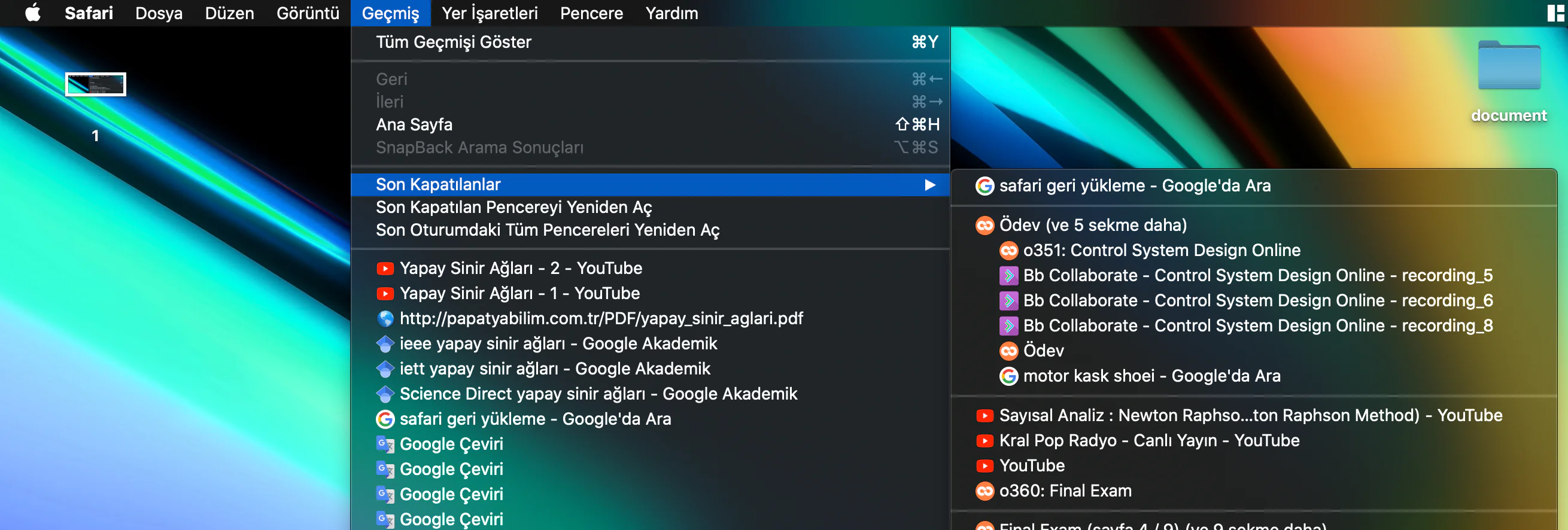
Task: Choose Tüm Geçmişi Göster
Action: 650,42
